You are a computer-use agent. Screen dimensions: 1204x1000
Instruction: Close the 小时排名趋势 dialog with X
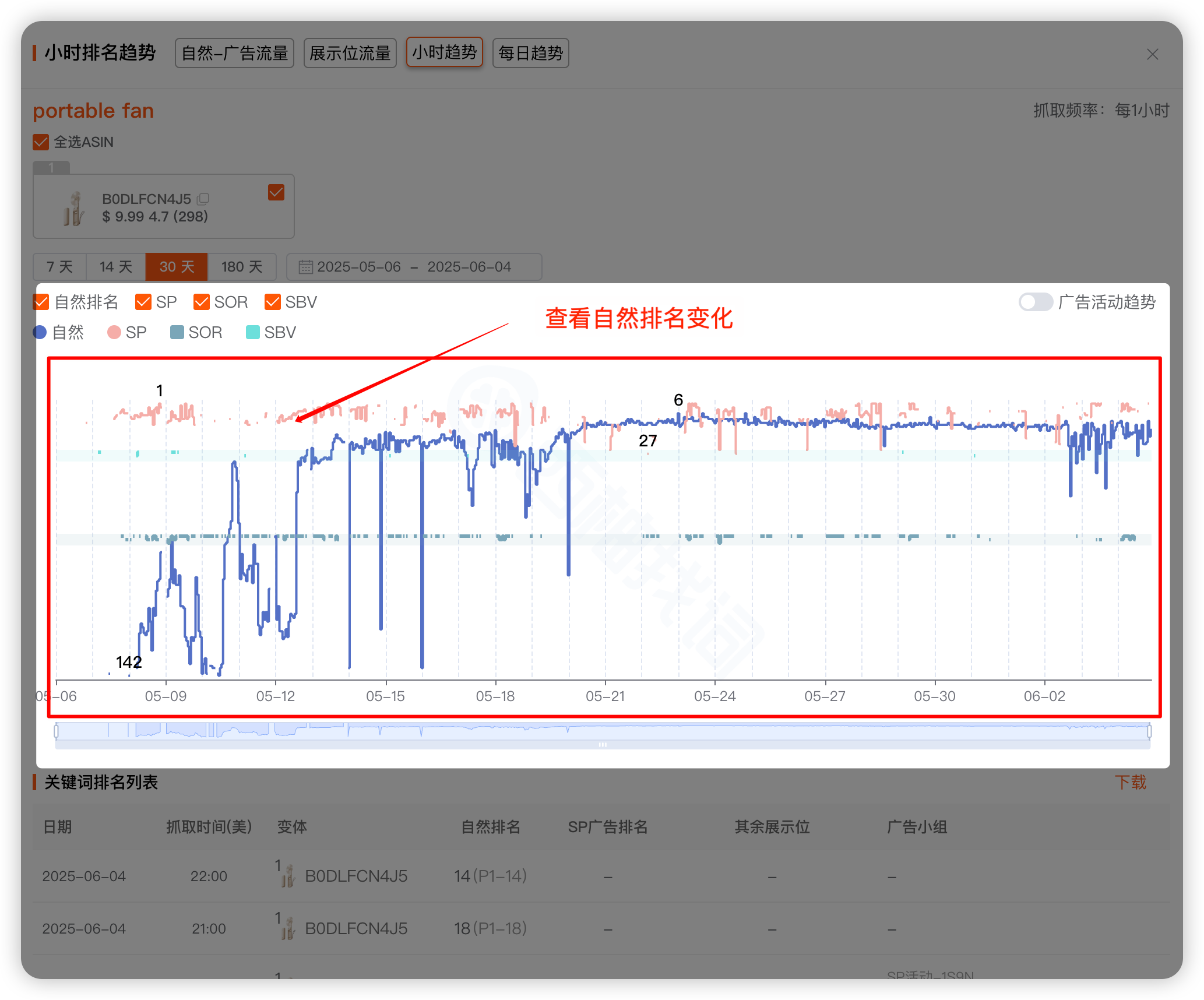coord(1152,54)
